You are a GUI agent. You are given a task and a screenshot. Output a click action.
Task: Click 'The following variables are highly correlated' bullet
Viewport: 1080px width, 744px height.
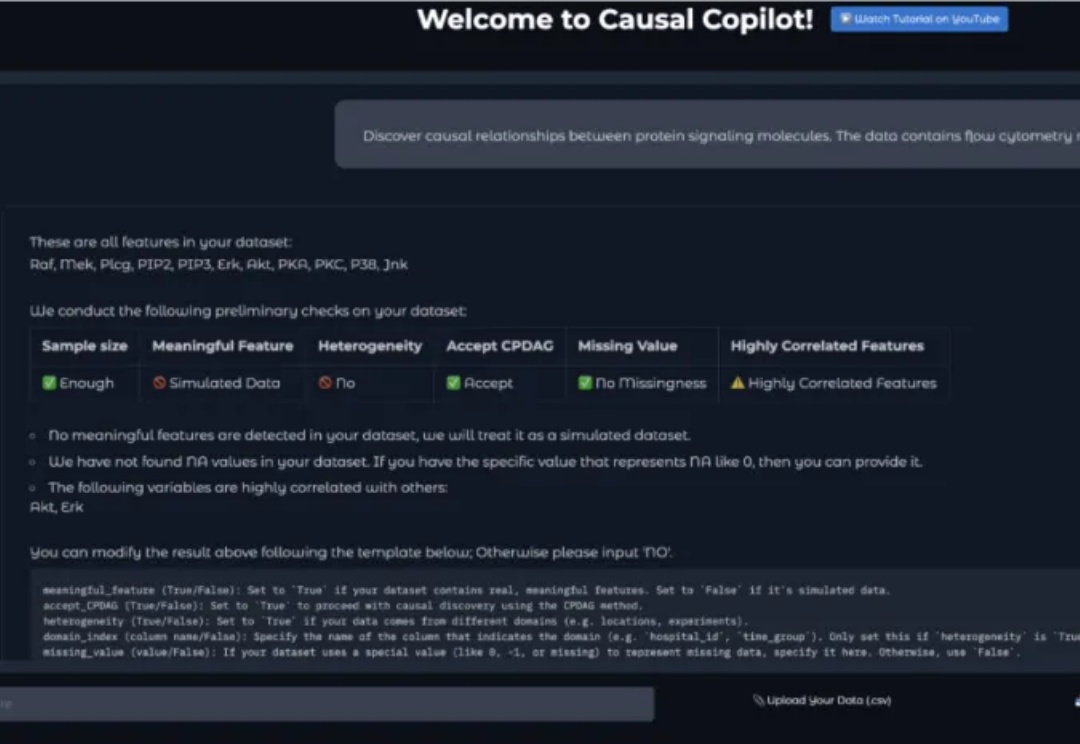pos(248,488)
